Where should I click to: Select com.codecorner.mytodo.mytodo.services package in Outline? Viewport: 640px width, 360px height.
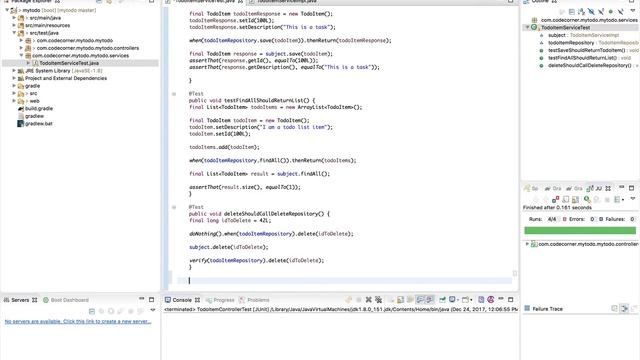589,20
